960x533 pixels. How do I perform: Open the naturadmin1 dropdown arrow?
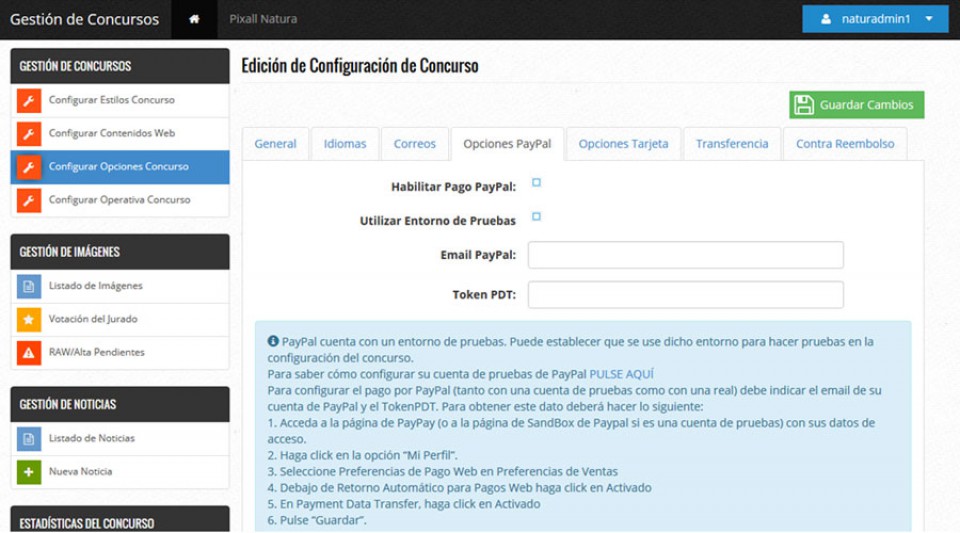pyautogui.click(x=929, y=19)
